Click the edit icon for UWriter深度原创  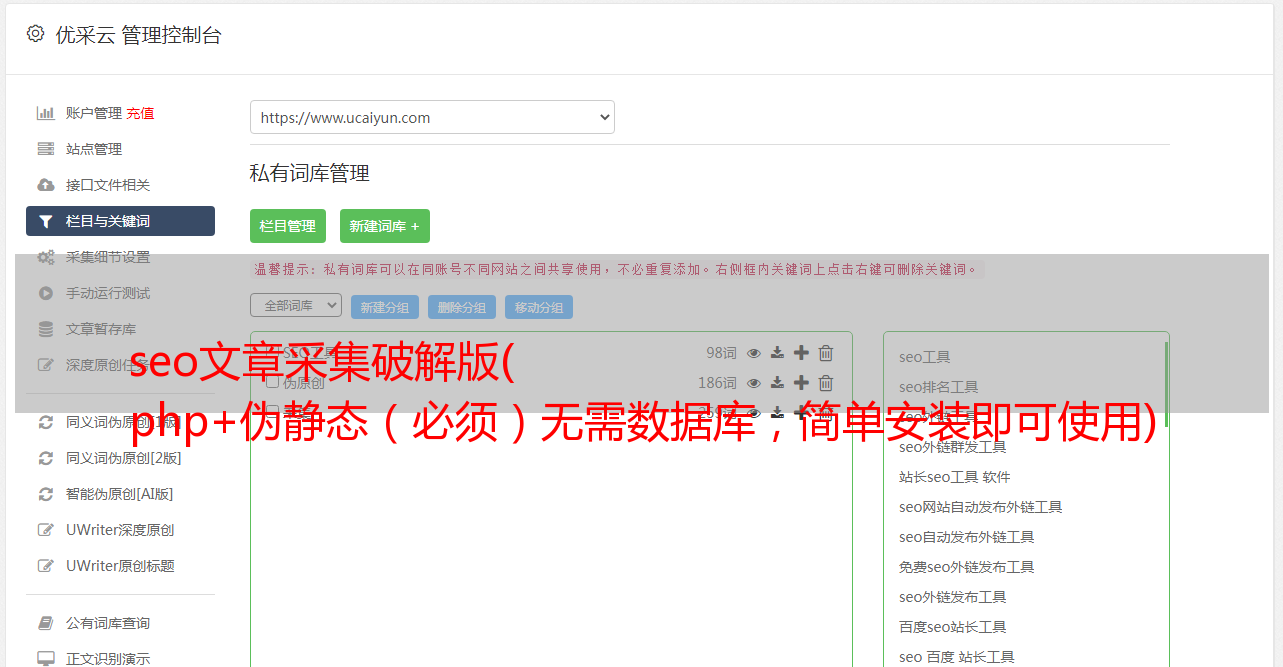45,530
